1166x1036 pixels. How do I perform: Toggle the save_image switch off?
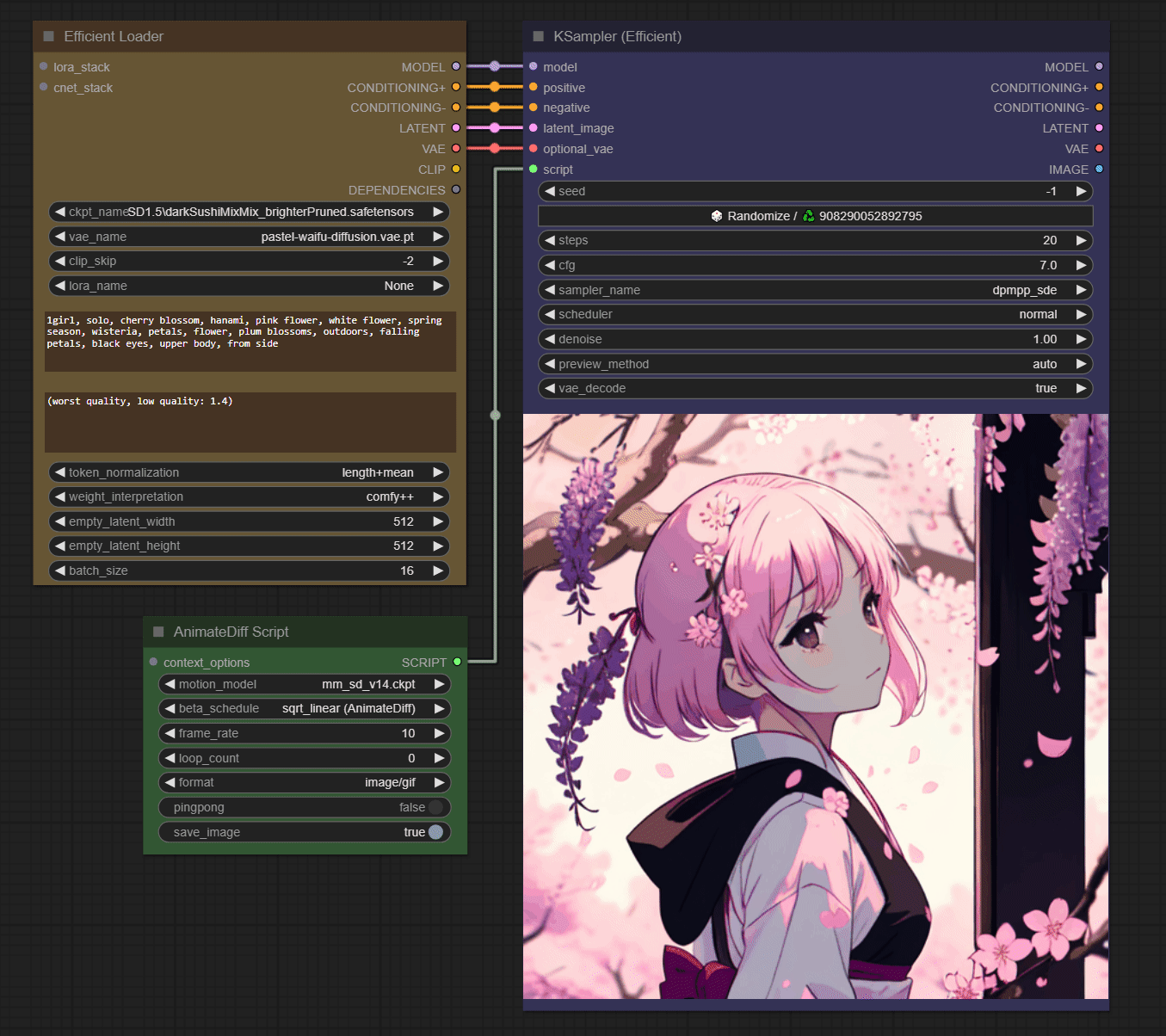click(x=435, y=832)
